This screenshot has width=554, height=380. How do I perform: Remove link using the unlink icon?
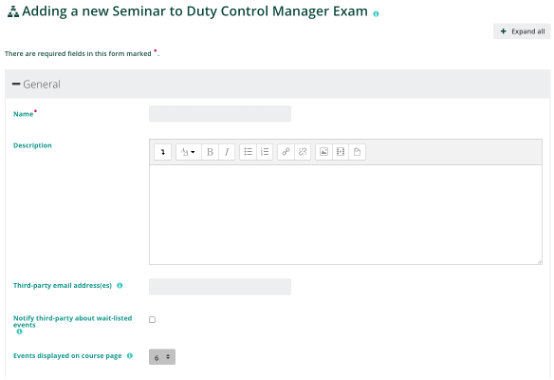[x=302, y=152]
